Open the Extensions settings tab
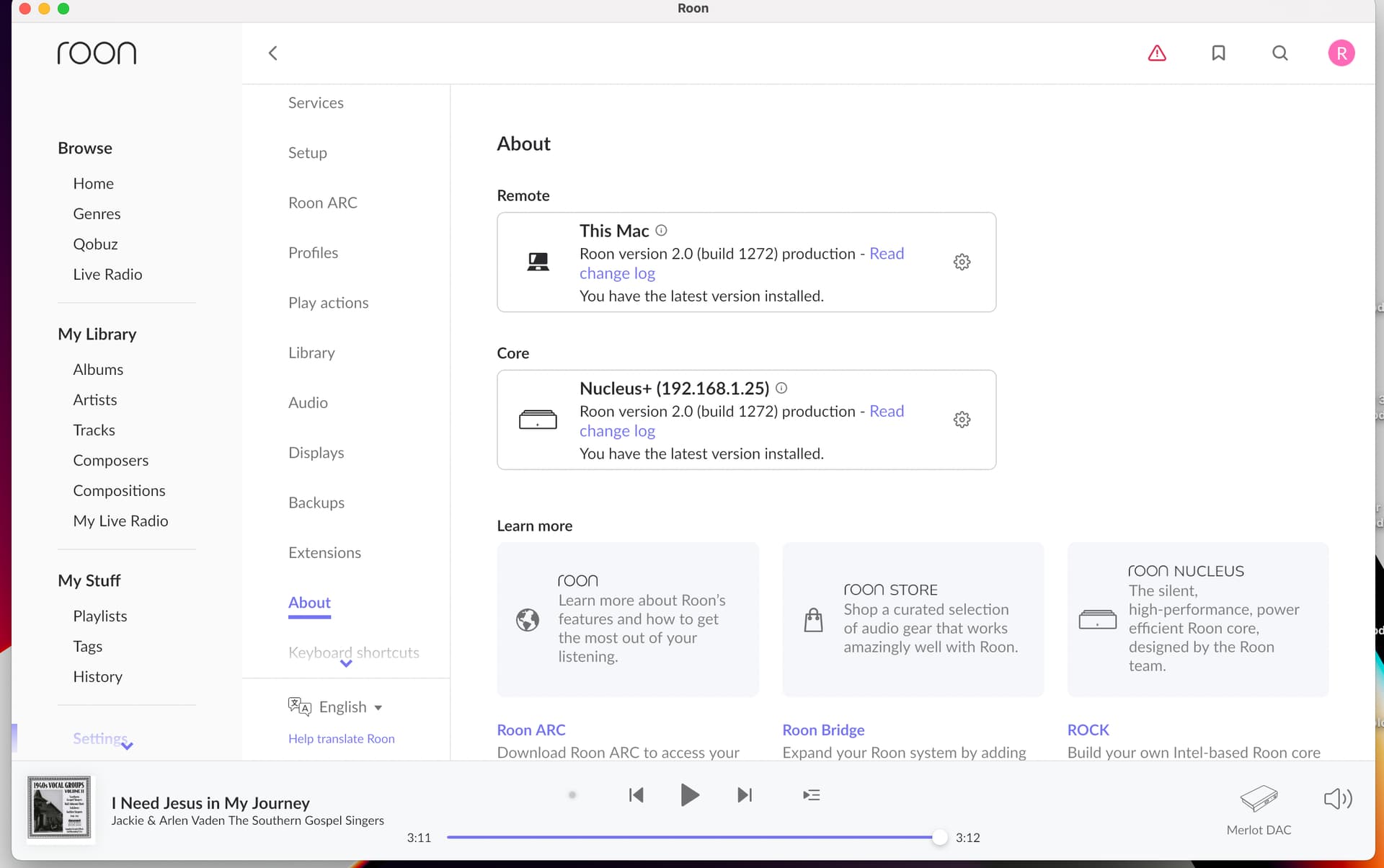 [324, 553]
